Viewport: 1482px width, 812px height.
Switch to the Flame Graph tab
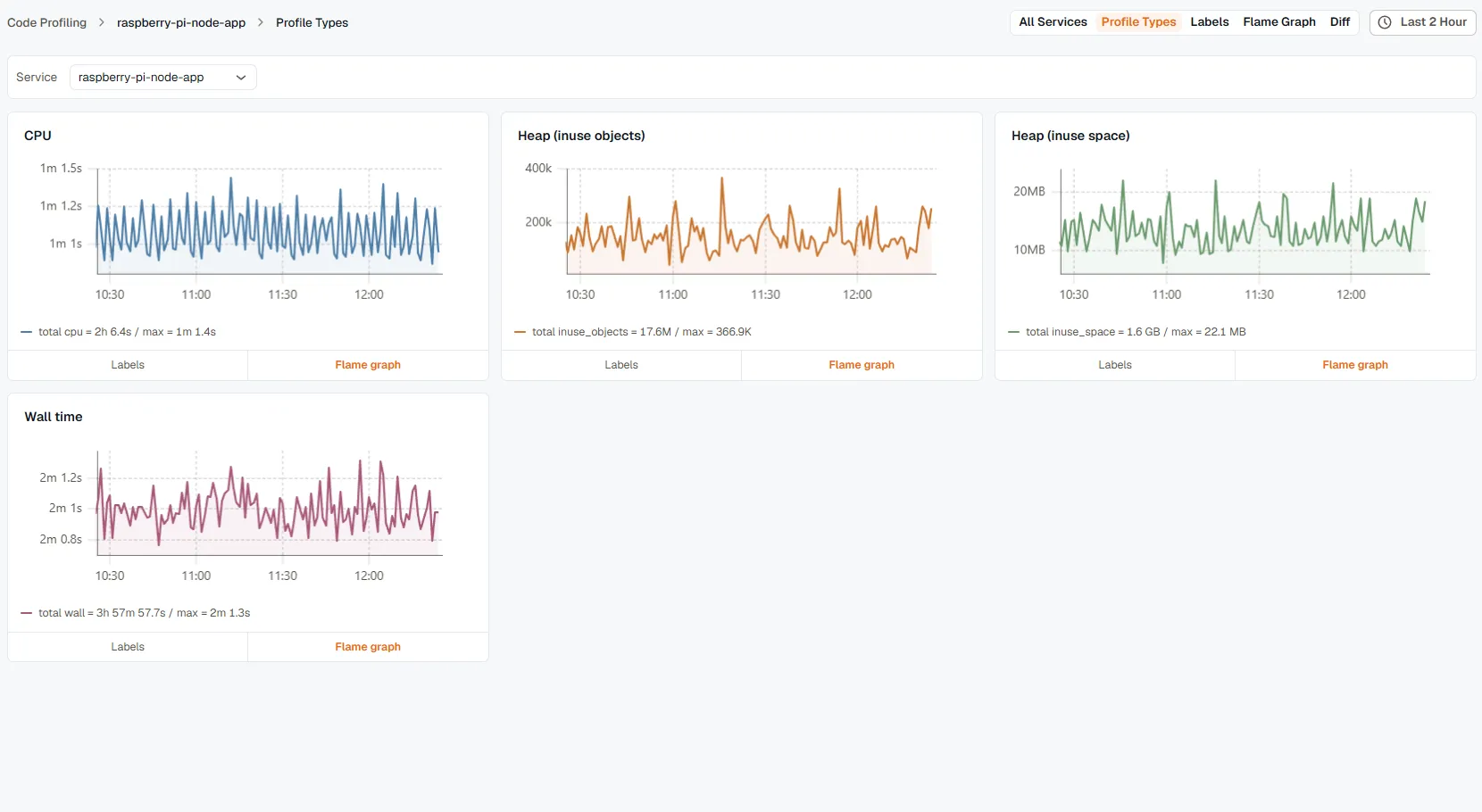tap(1278, 22)
